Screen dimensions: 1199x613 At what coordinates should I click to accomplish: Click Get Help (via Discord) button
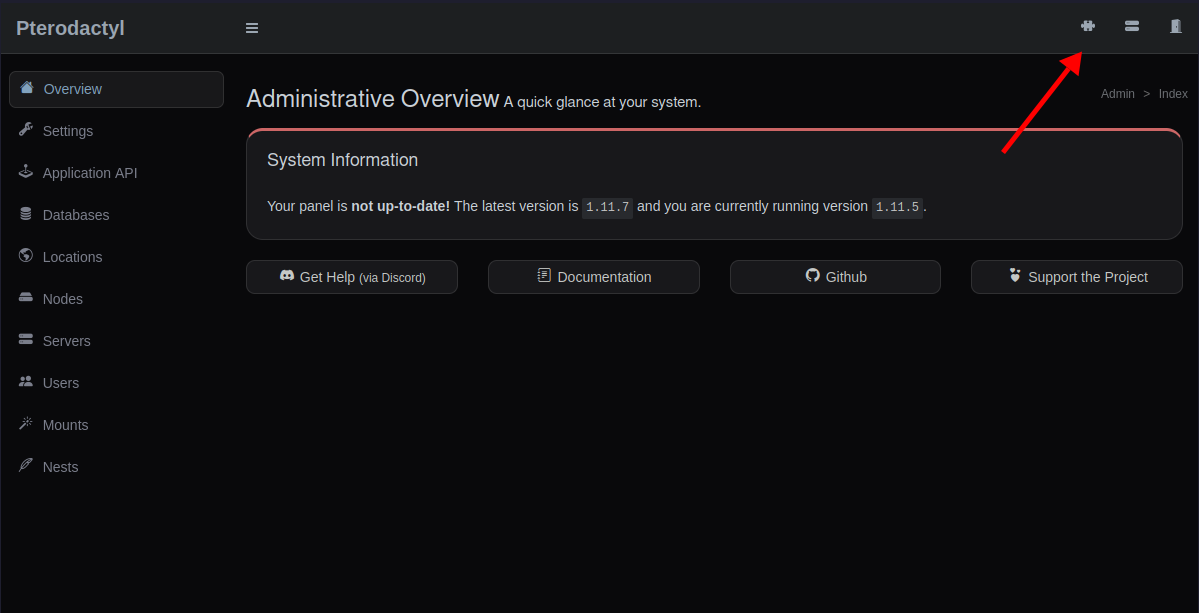pos(352,277)
